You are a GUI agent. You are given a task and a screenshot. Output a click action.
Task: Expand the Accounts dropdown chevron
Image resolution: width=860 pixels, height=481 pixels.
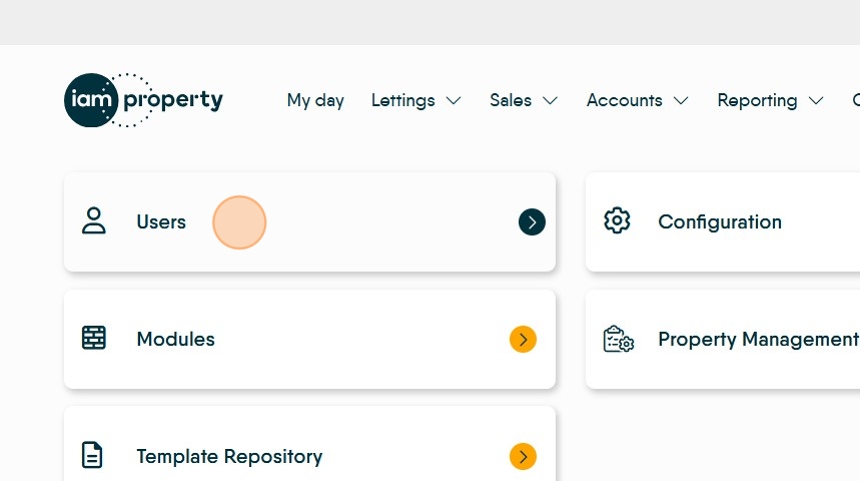coord(681,101)
